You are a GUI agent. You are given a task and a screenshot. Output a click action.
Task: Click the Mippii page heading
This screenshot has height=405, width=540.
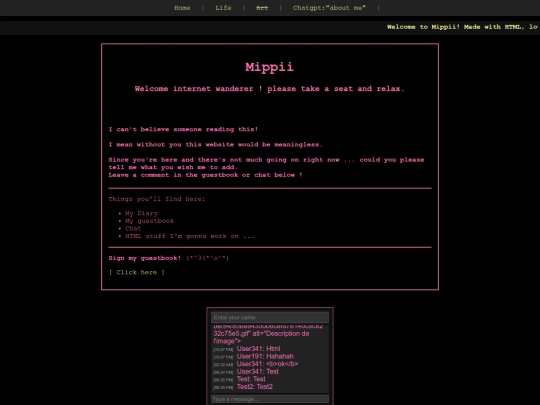pyautogui.click(x=270, y=67)
